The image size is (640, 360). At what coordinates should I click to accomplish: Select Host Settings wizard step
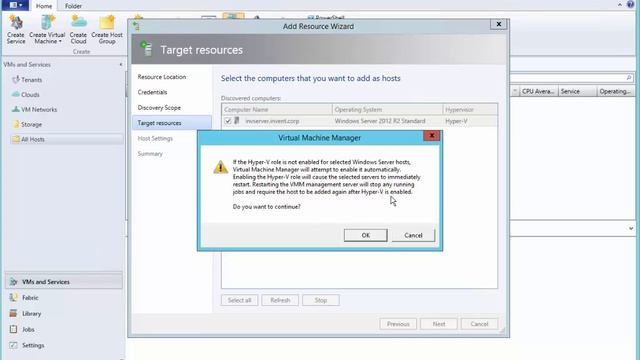point(155,138)
